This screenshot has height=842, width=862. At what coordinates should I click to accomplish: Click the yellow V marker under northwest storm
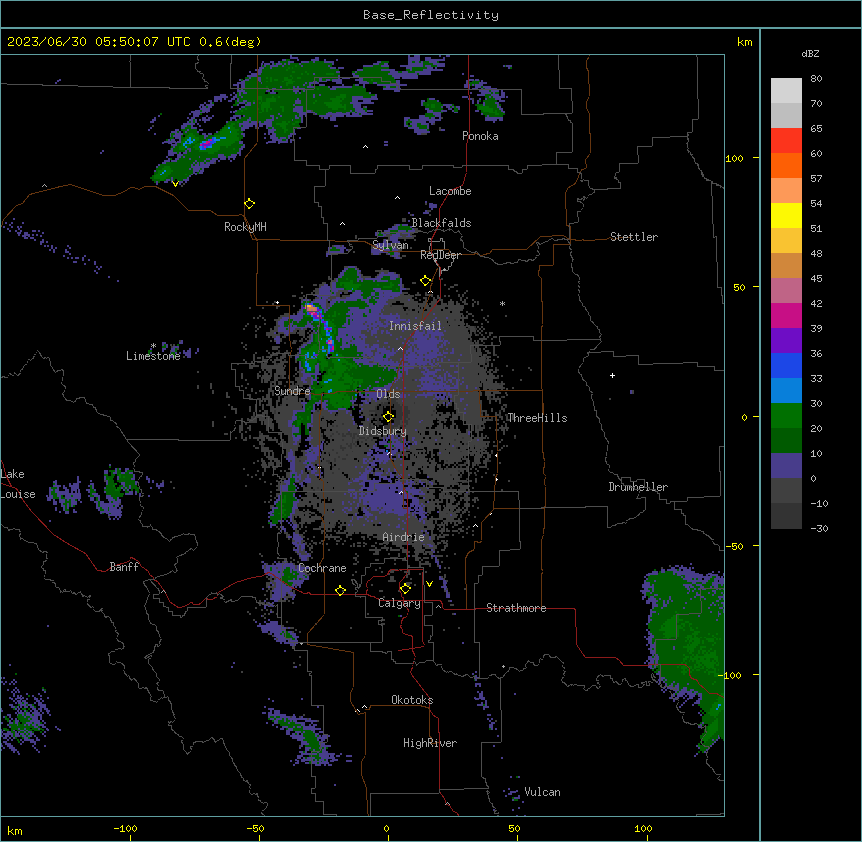tap(175, 184)
